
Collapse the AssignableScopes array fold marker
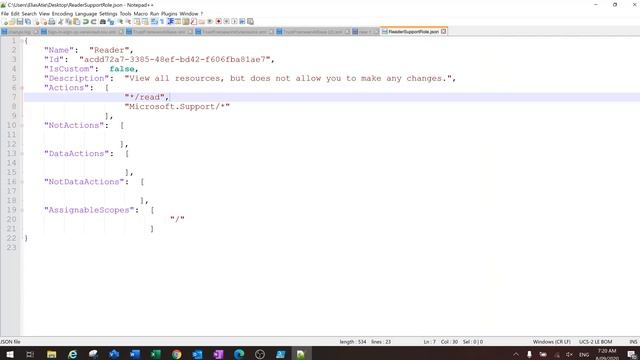pos(22,210)
